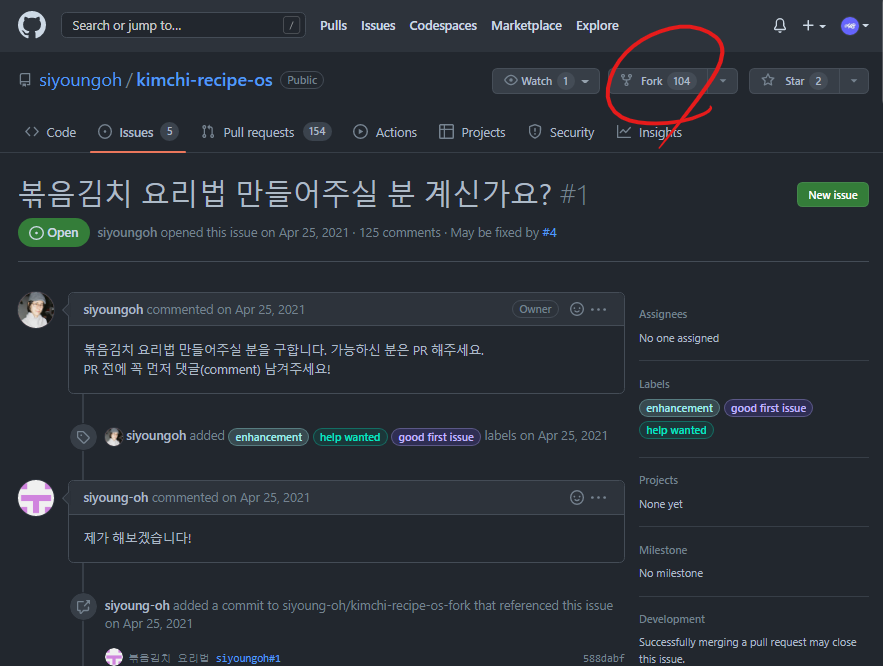Switch to the Issues repository tab
This screenshot has width=883, height=666.
pos(137,132)
